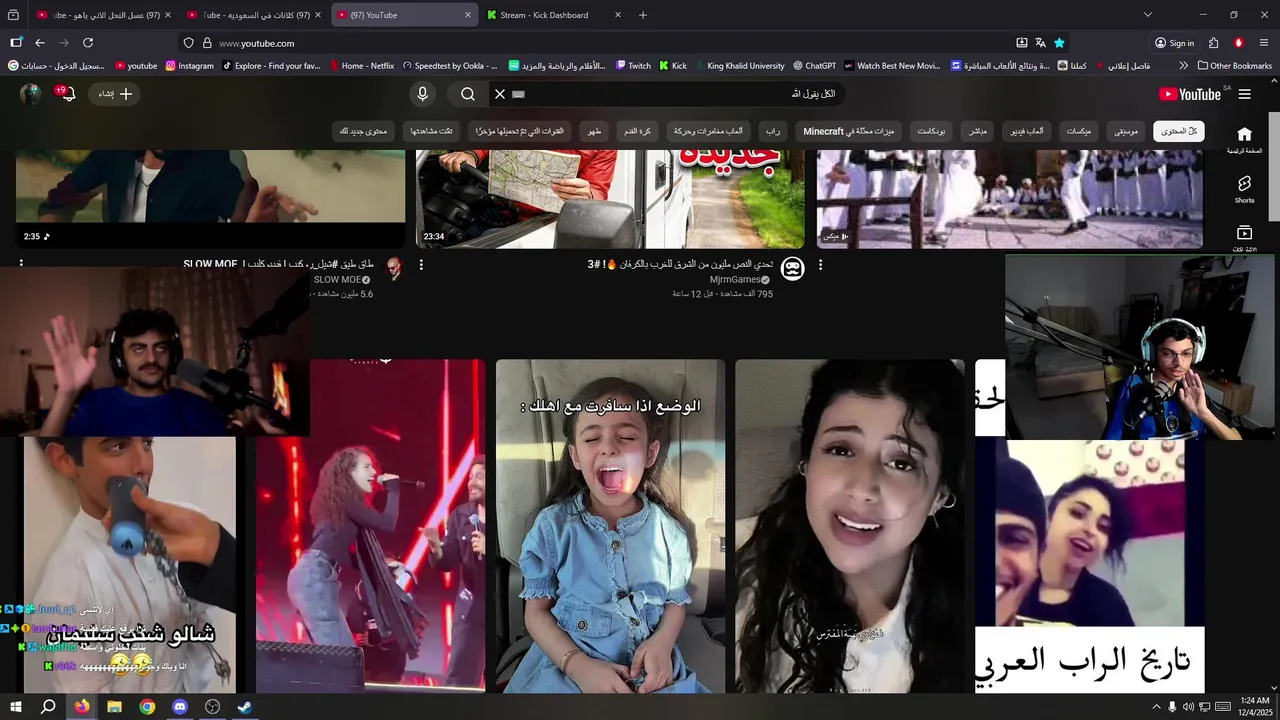Open the YouTube hamburger guide menu

tap(1245, 94)
